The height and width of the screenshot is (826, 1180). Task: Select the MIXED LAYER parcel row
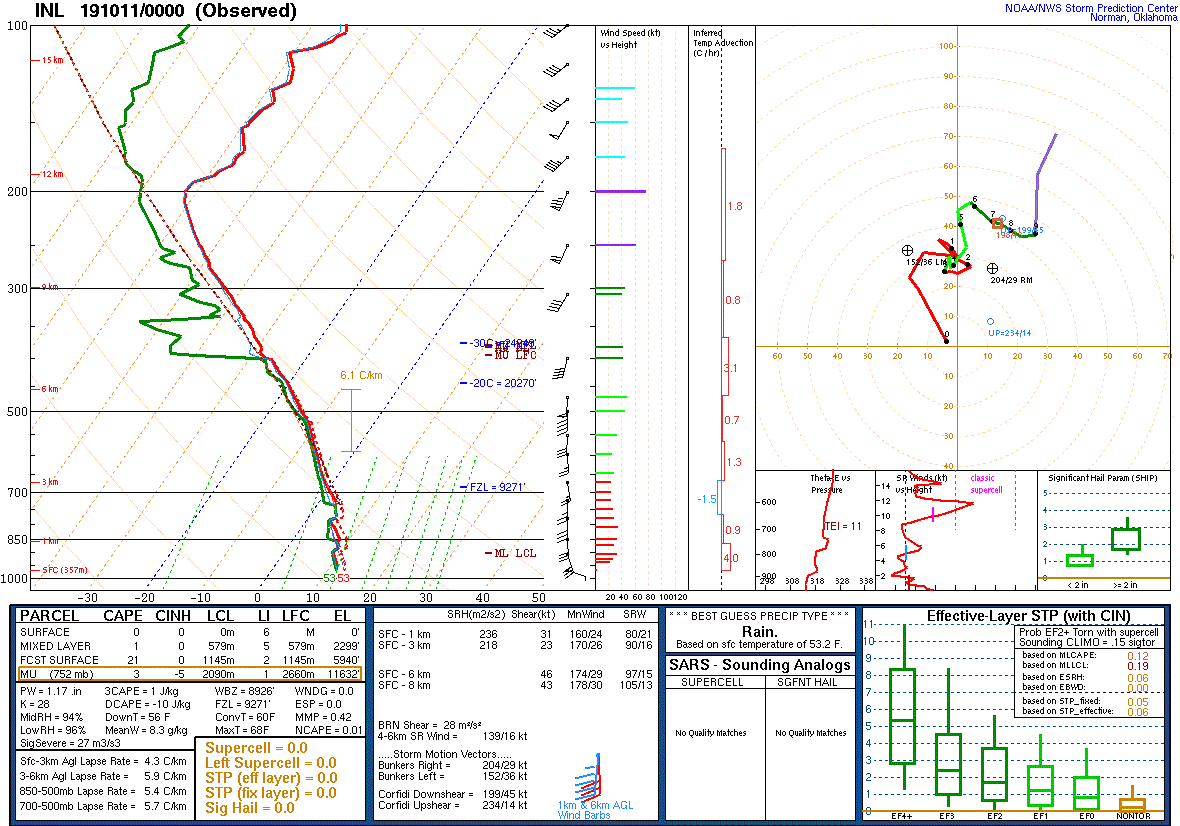[x=189, y=646]
